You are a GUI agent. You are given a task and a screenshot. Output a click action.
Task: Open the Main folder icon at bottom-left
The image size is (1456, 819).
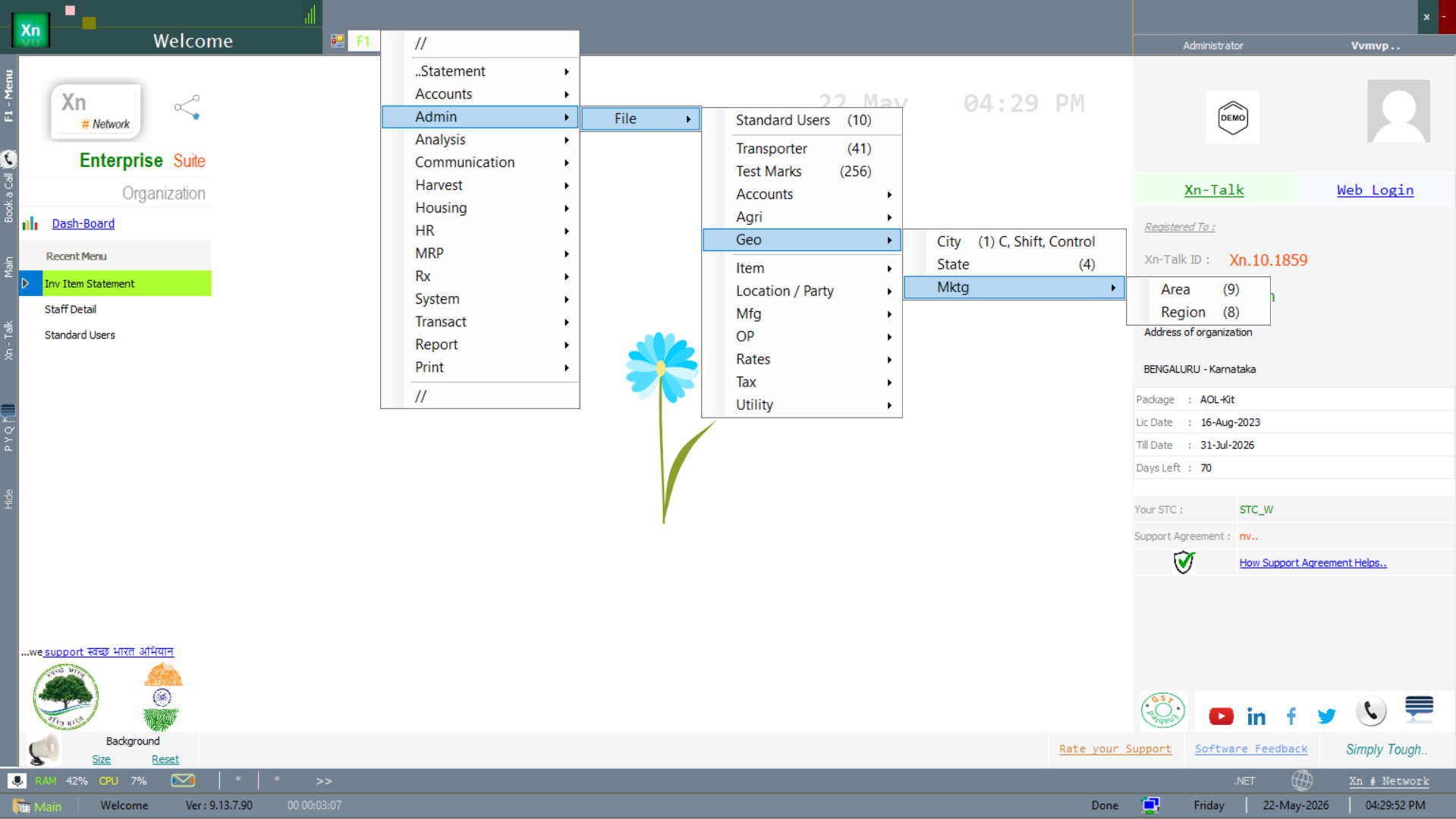point(21,806)
